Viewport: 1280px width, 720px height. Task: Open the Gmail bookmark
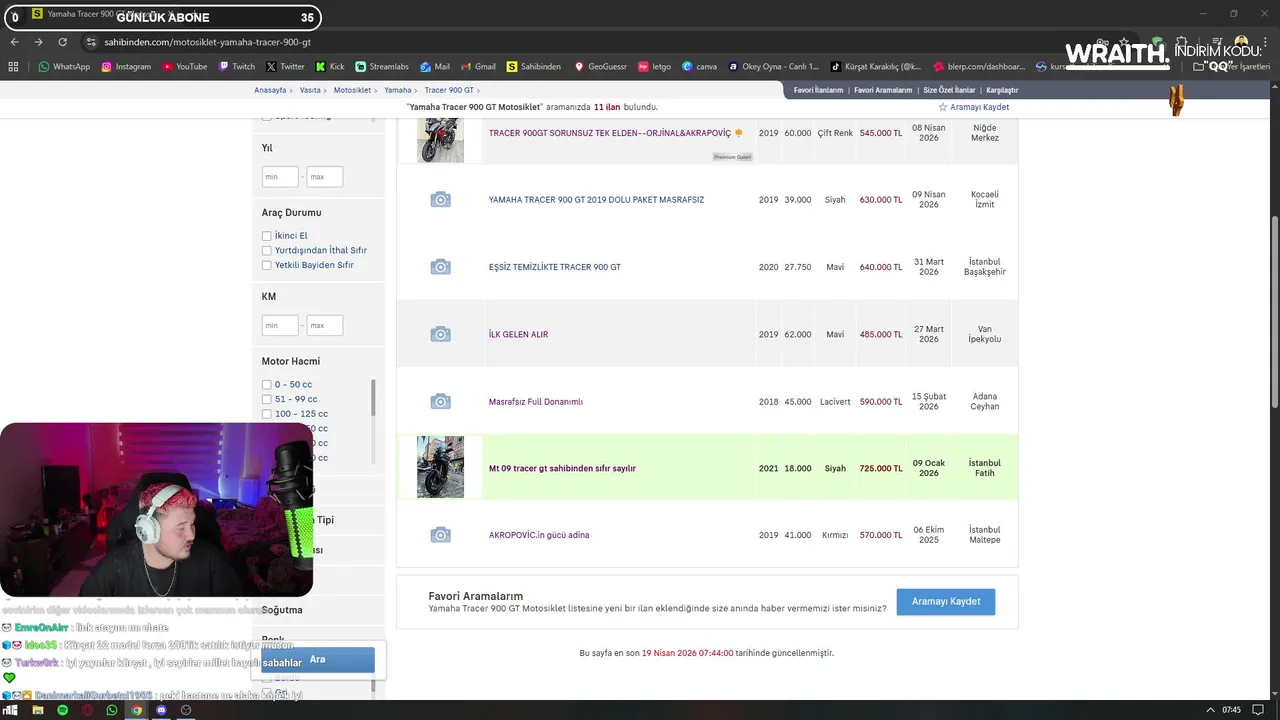[478, 66]
